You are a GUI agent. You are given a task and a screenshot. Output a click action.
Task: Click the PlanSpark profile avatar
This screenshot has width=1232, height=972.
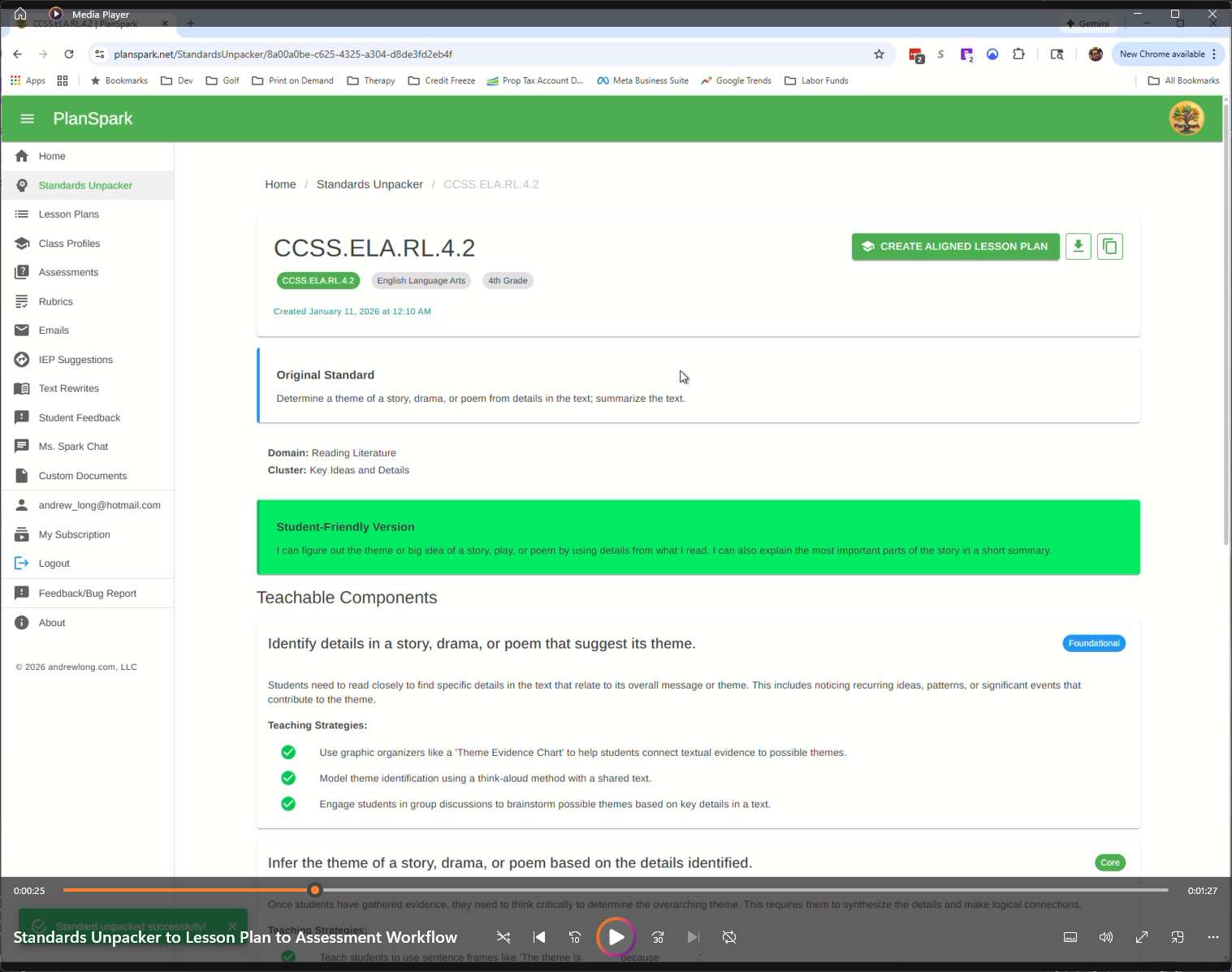[x=1186, y=119]
